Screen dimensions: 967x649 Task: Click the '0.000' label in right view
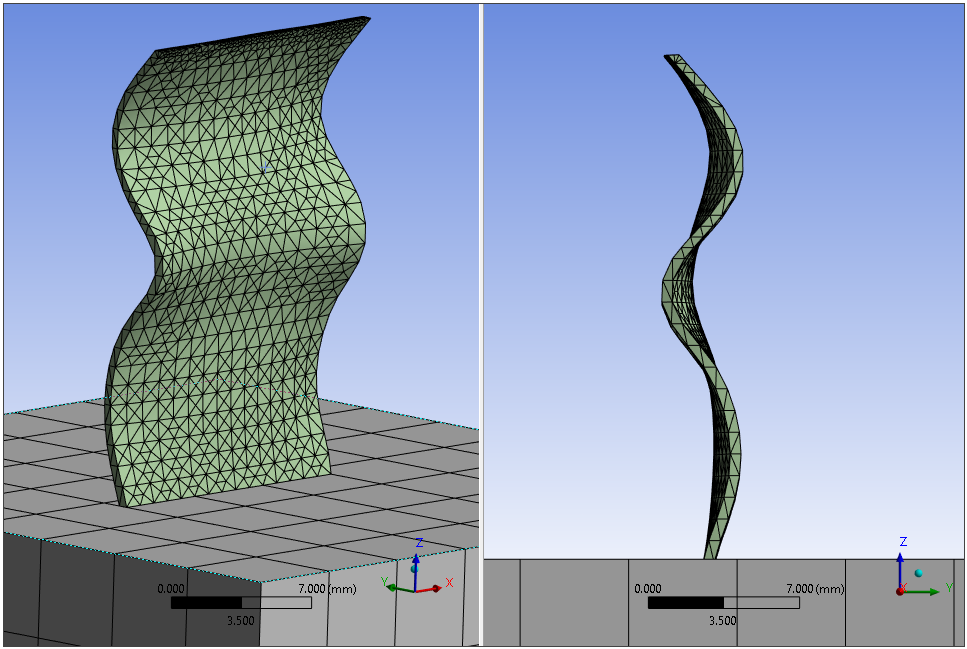(x=648, y=589)
